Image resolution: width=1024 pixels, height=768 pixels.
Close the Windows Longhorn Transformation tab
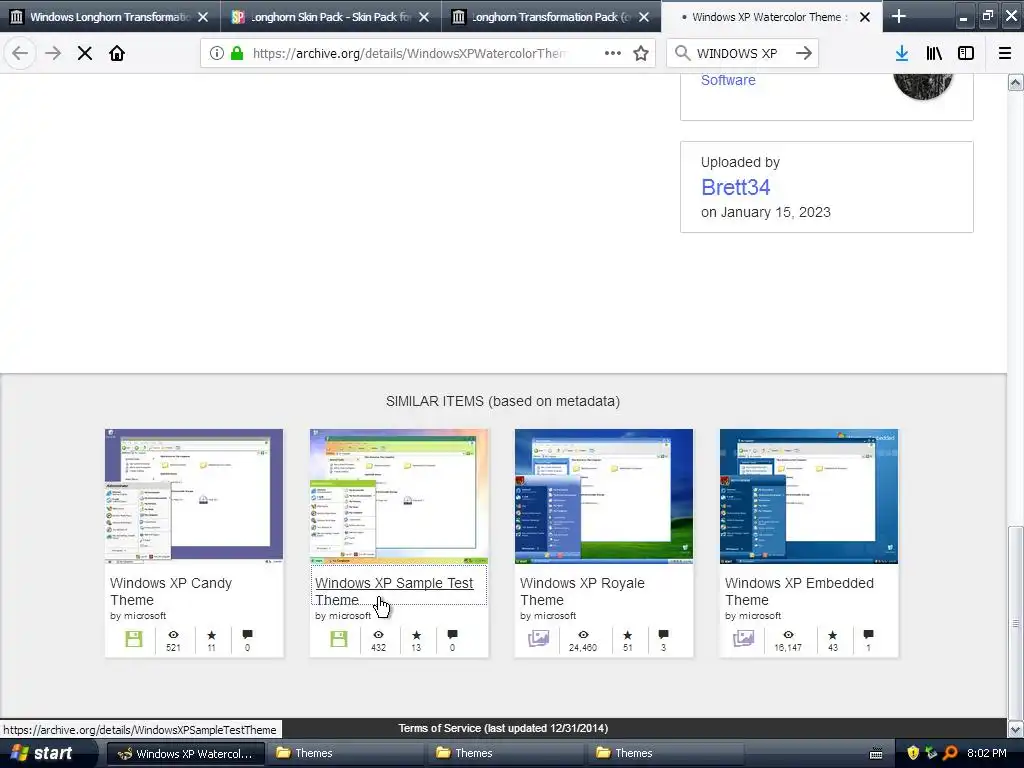point(203,17)
